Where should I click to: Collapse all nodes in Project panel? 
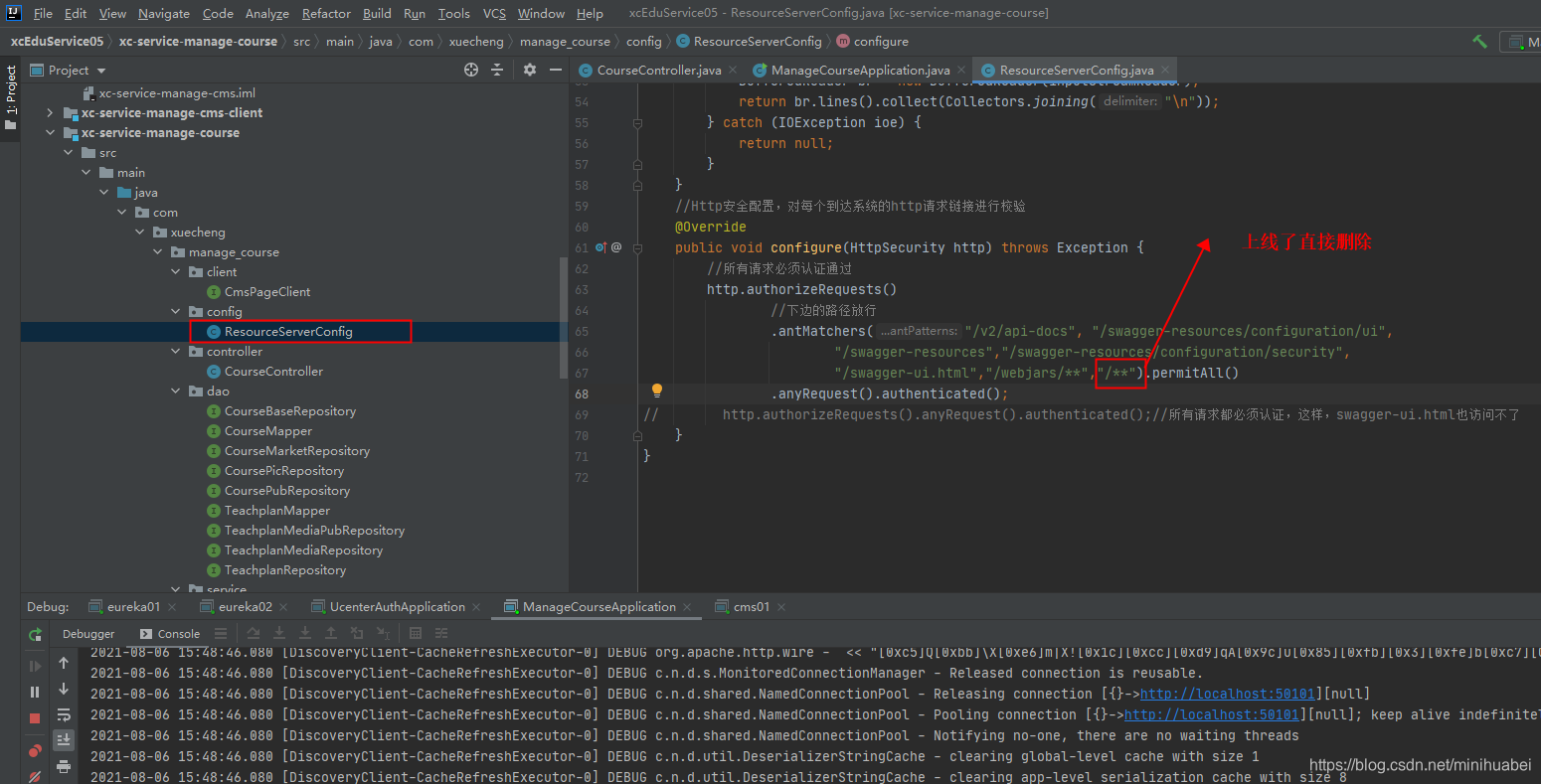(498, 70)
